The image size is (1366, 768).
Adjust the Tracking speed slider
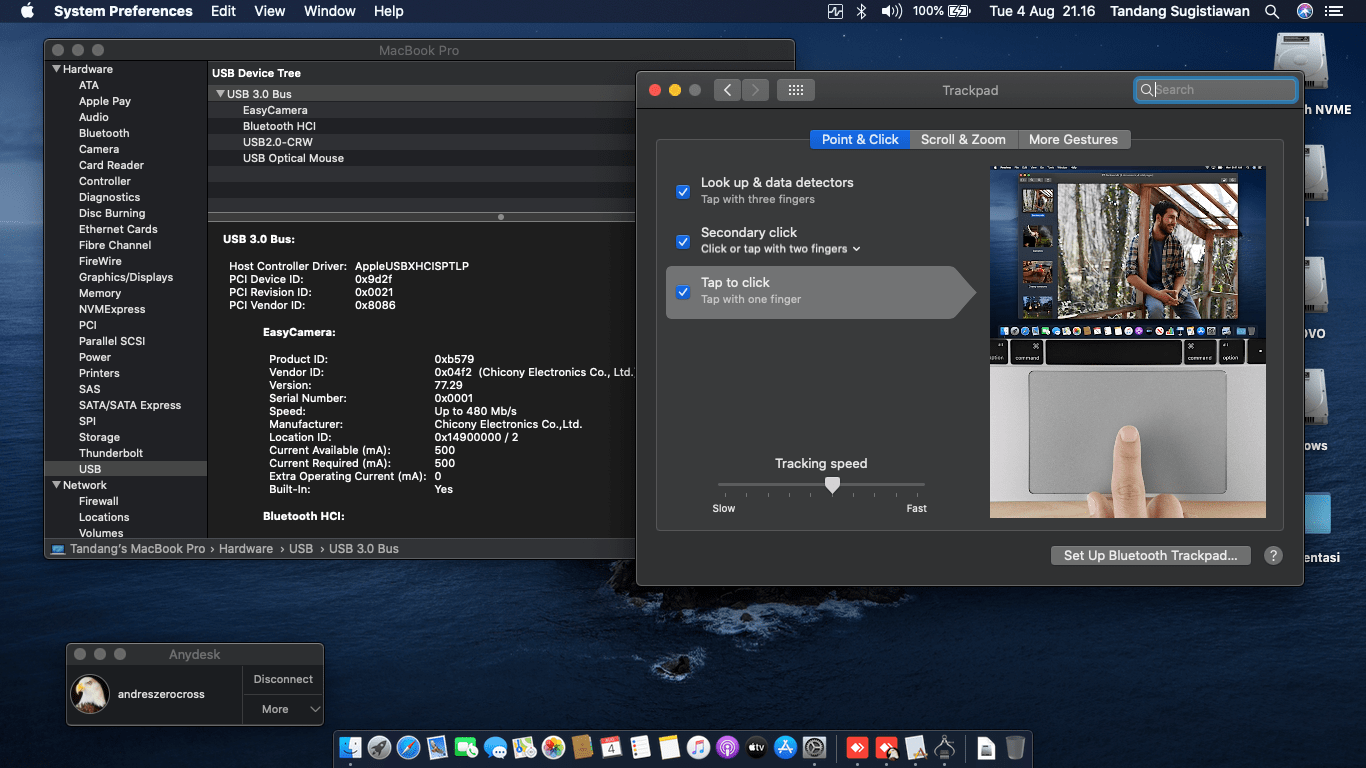(x=832, y=485)
